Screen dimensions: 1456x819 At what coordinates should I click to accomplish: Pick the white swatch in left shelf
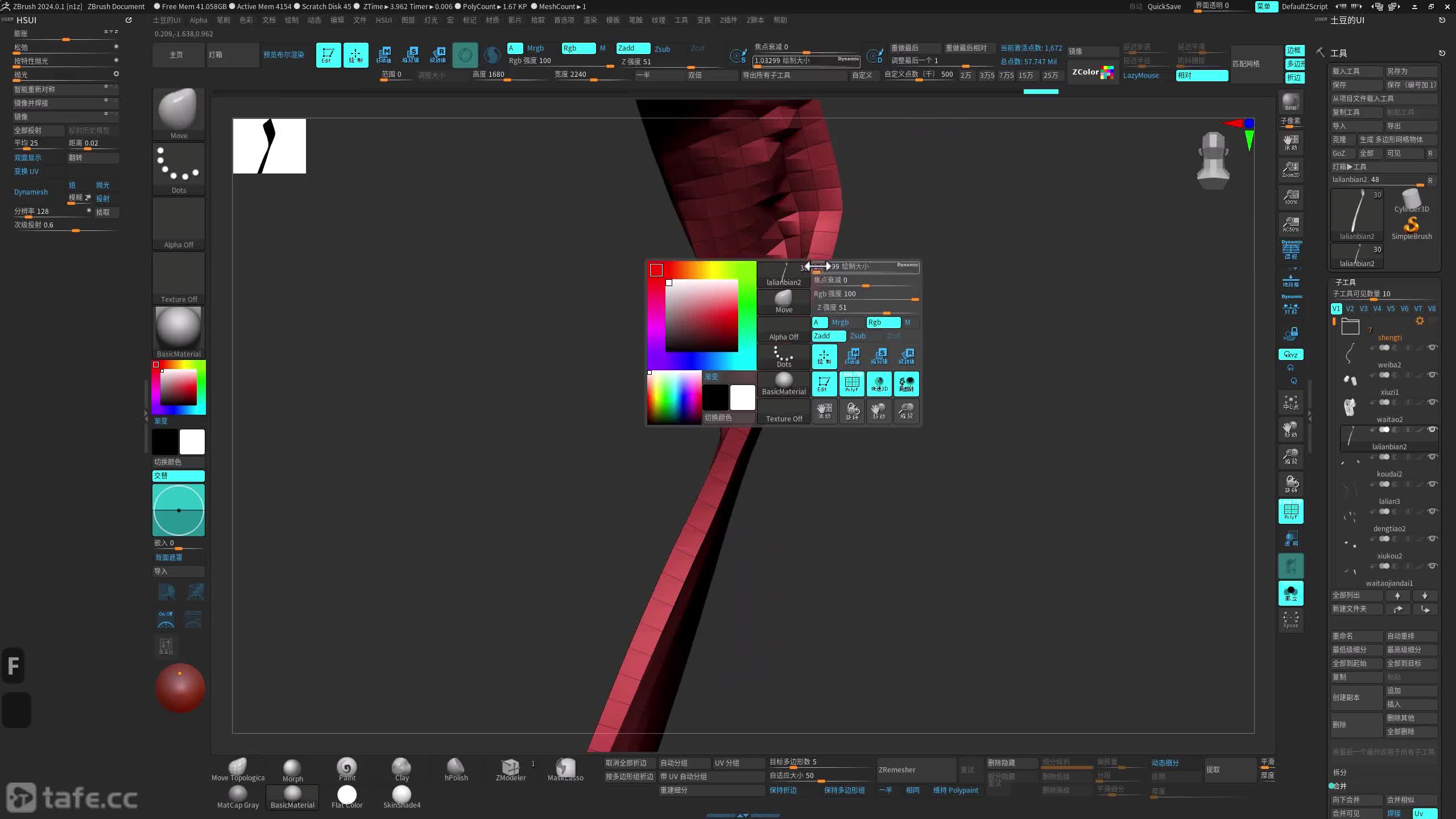192,442
